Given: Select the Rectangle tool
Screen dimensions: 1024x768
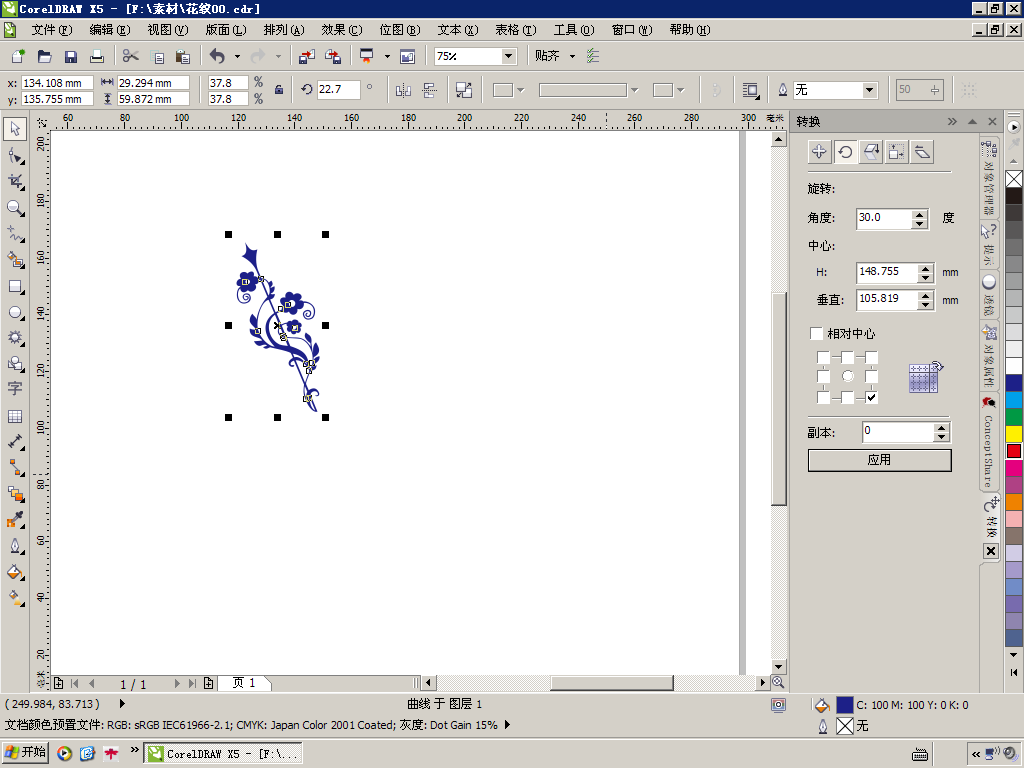Looking at the screenshot, I should point(15,287).
